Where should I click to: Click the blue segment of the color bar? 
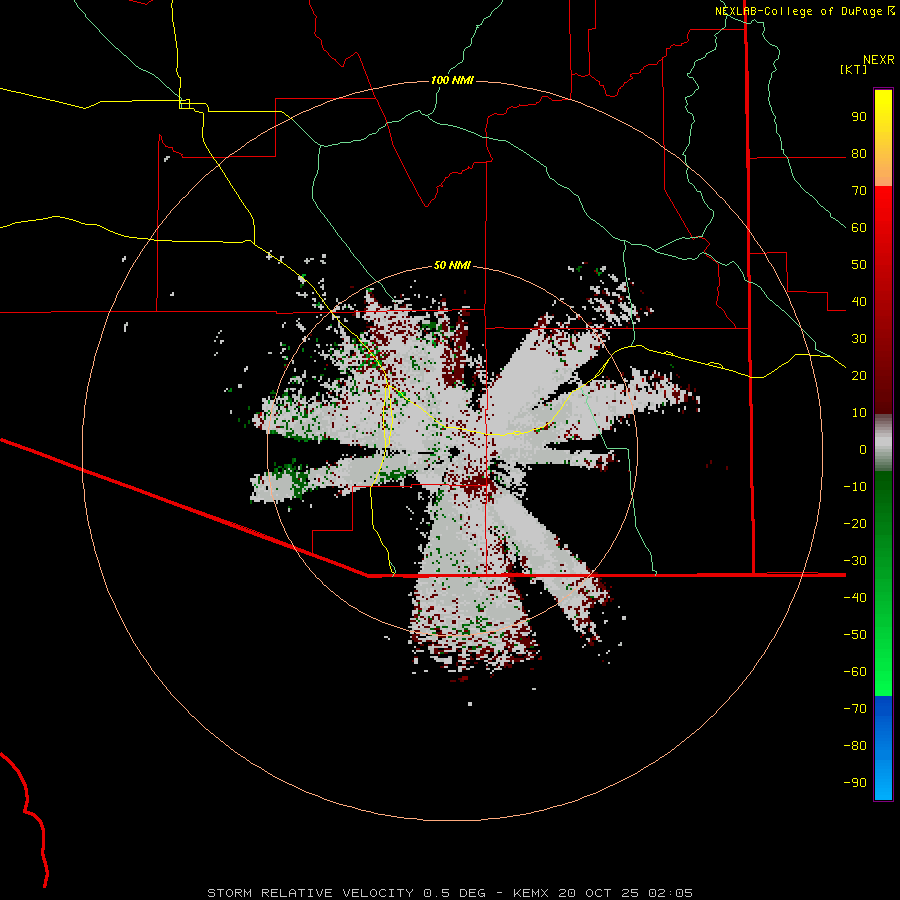click(883, 748)
